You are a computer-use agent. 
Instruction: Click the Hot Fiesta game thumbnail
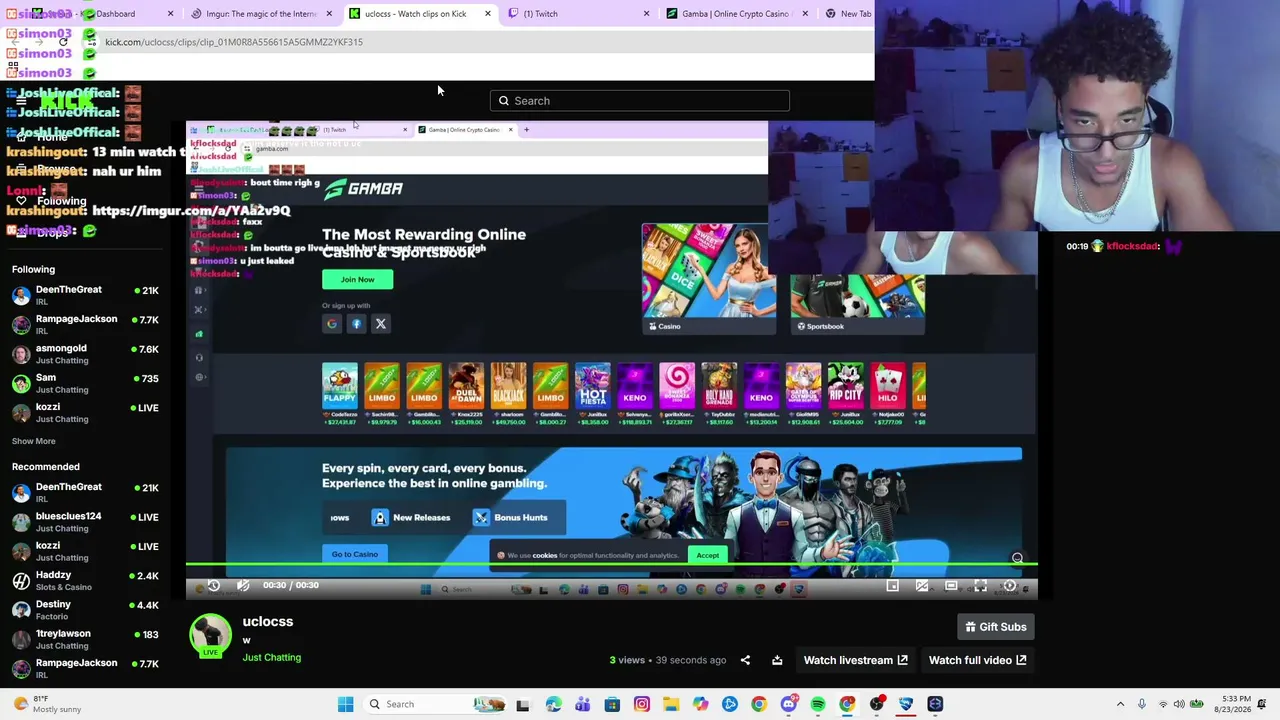click(x=593, y=388)
